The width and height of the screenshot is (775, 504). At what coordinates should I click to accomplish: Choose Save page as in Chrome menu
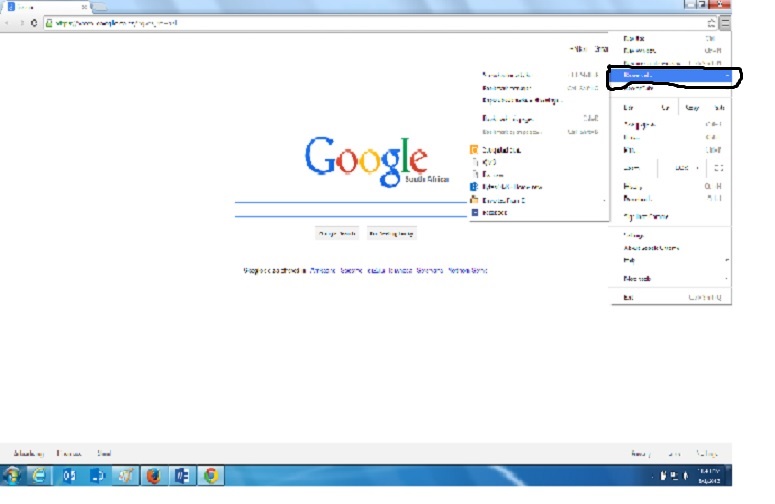click(671, 125)
